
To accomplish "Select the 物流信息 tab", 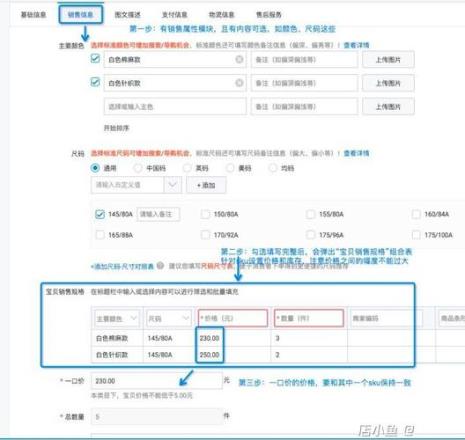I will 221,15.
